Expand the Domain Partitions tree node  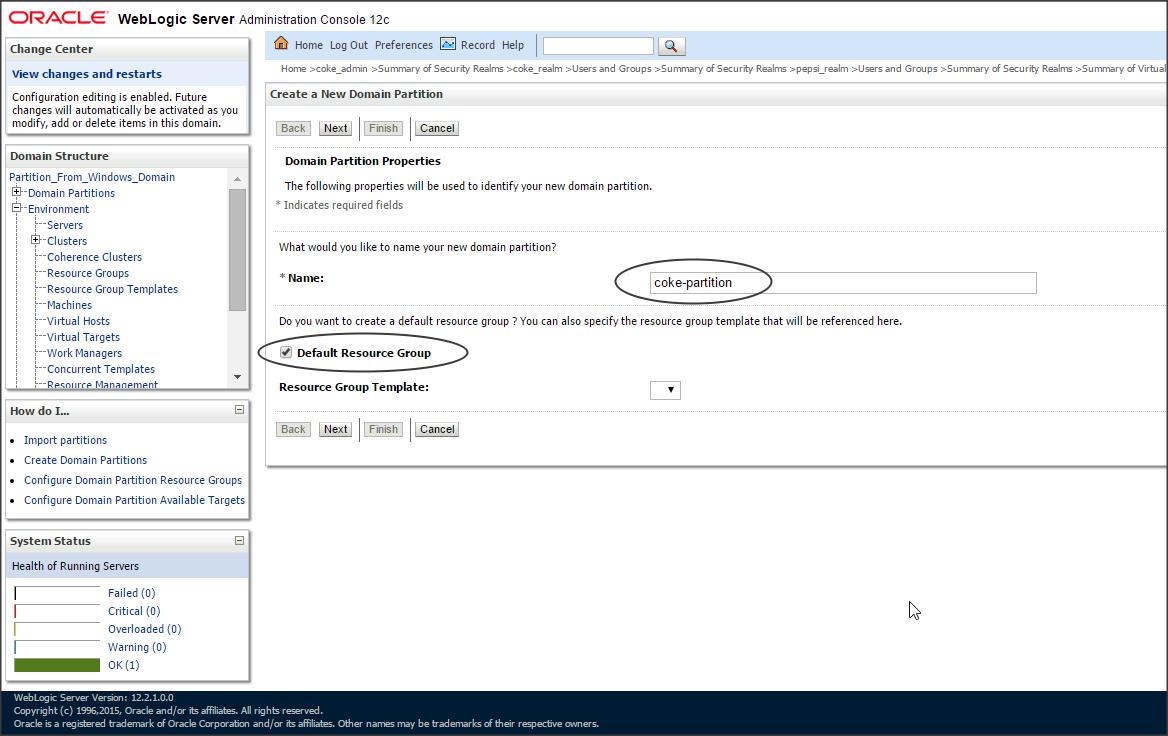pyautogui.click(x=16, y=192)
